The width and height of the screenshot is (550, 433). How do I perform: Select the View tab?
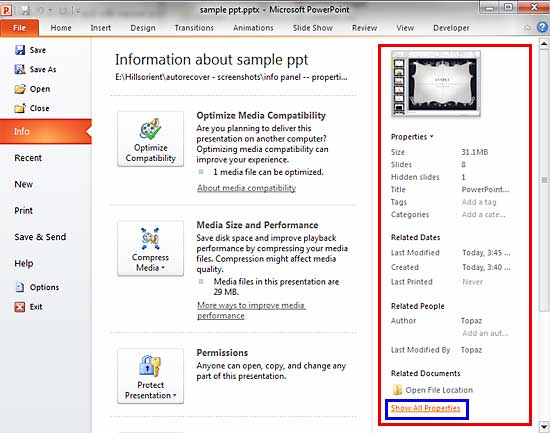click(405, 28)
